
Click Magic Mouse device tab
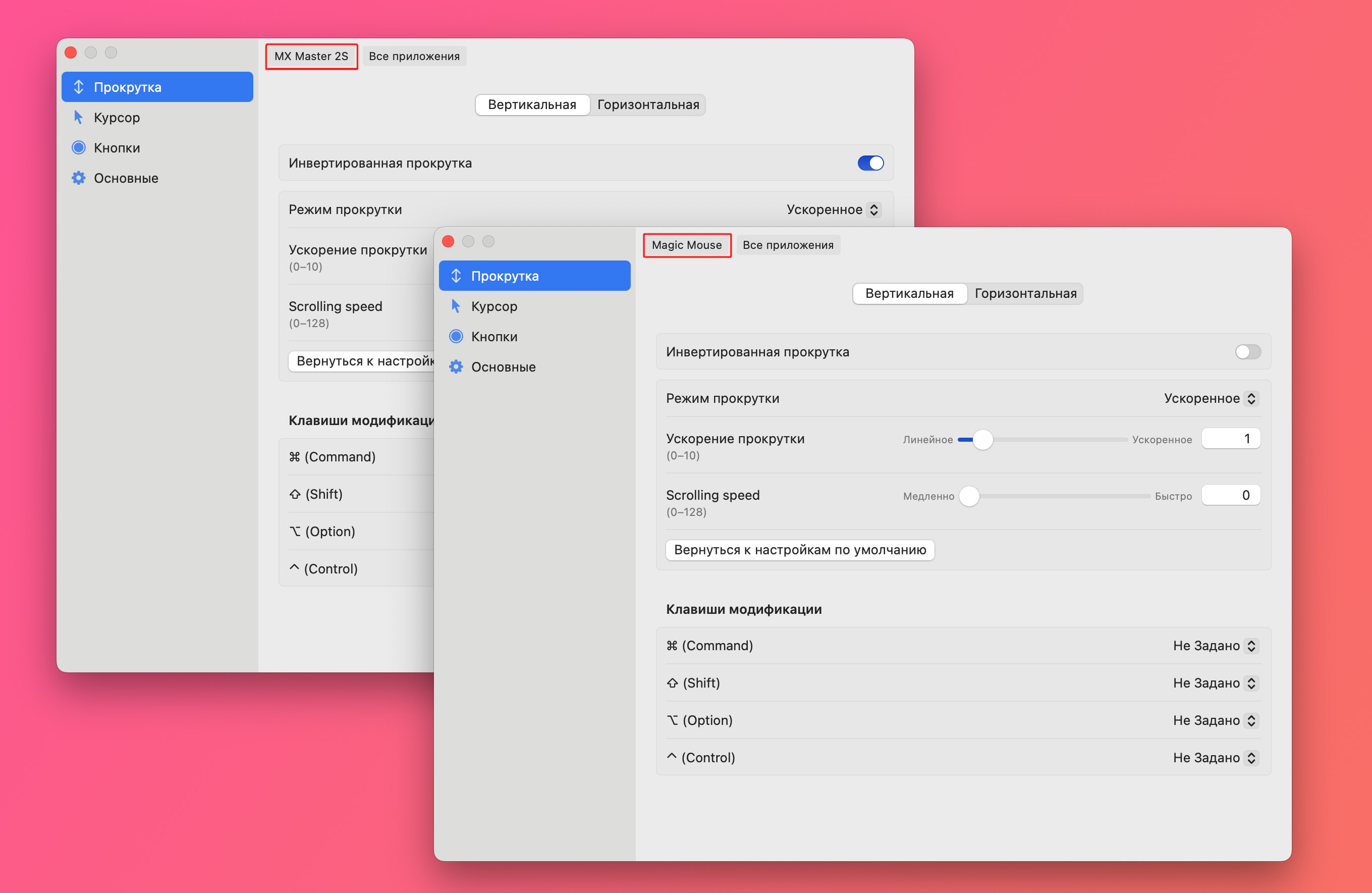coord(687,245)
